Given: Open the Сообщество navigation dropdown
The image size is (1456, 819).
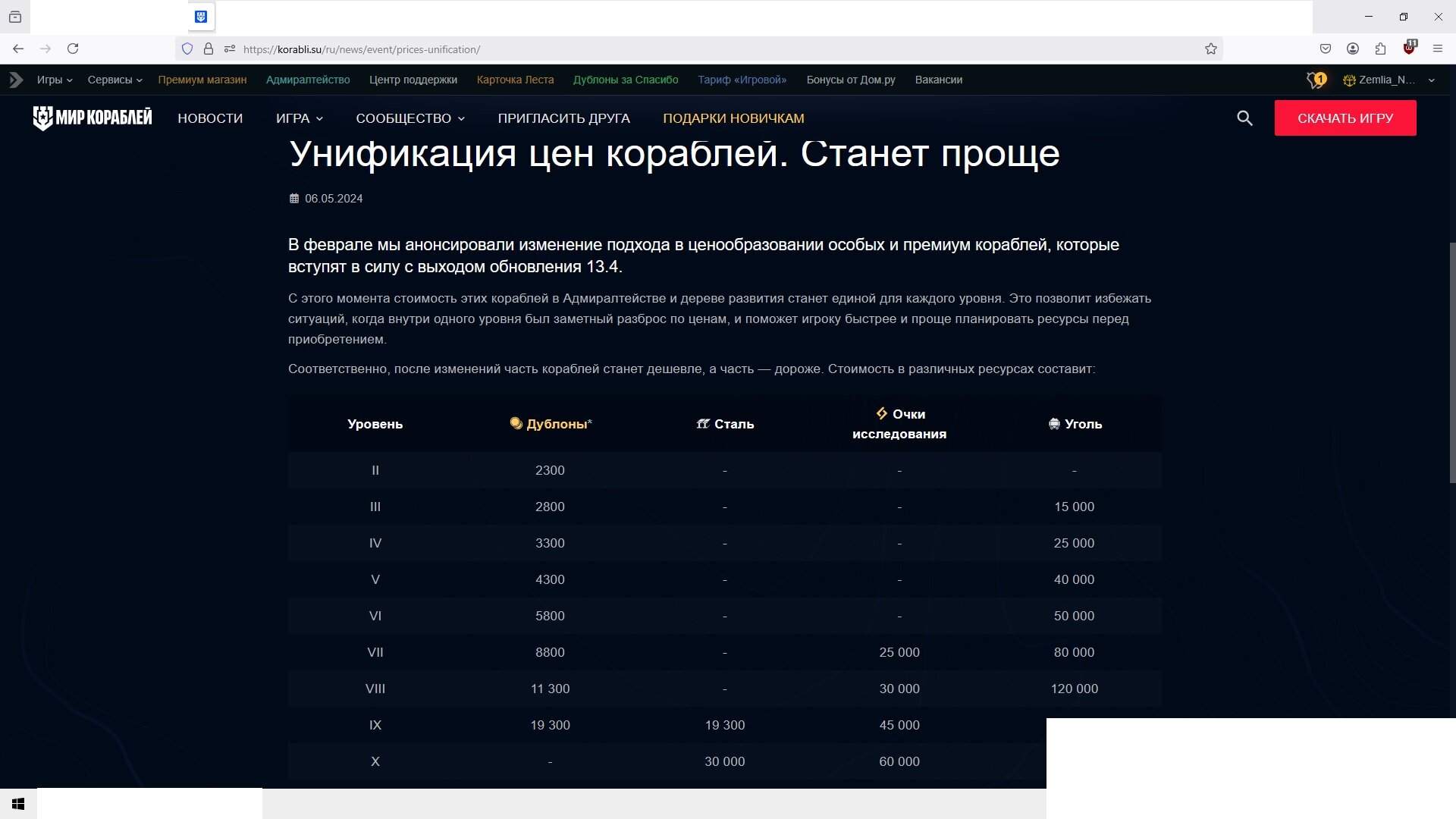Looking at the screenshot, I should coord(410,118).
